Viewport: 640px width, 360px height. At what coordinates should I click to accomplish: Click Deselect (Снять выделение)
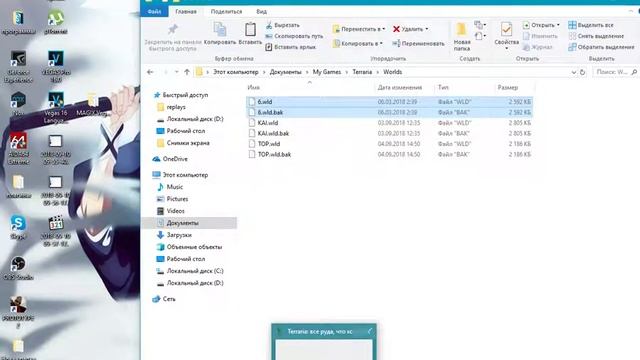pyautogui.click(x=596, y=36)
